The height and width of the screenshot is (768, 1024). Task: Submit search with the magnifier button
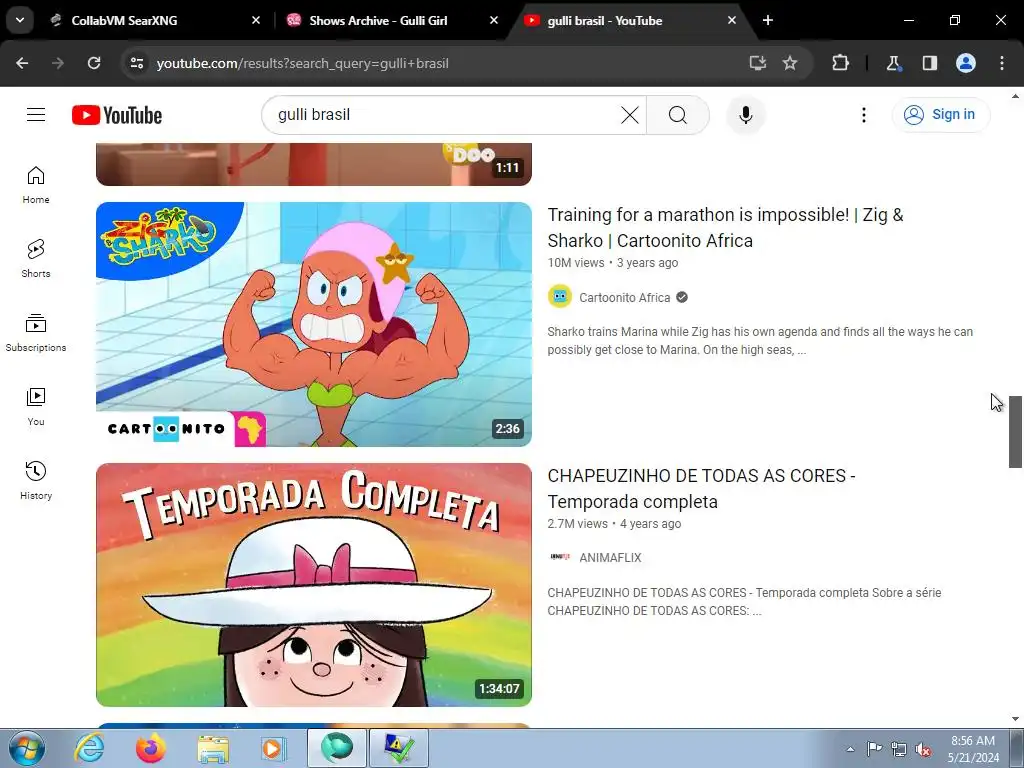(x=678, y=115)
